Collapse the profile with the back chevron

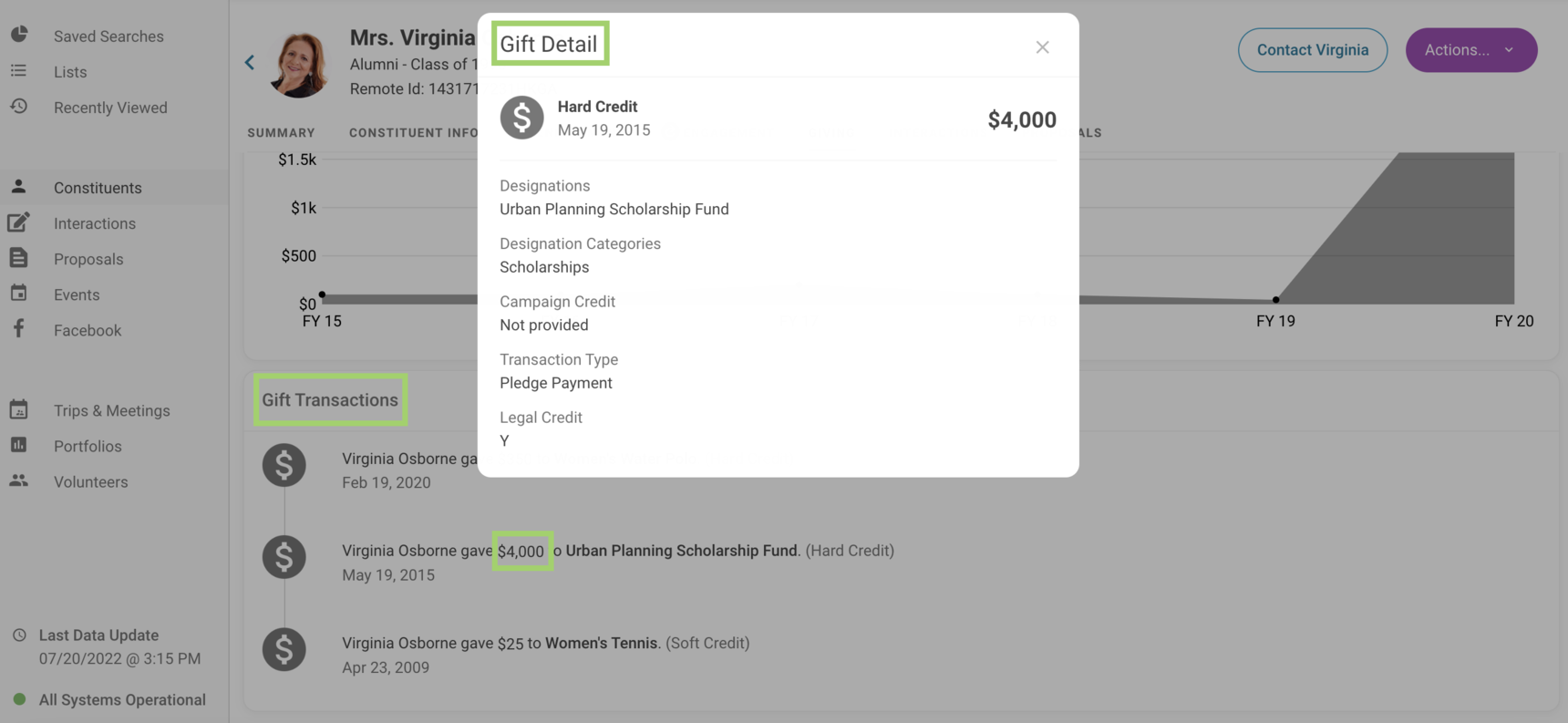(x=249, y=62)
